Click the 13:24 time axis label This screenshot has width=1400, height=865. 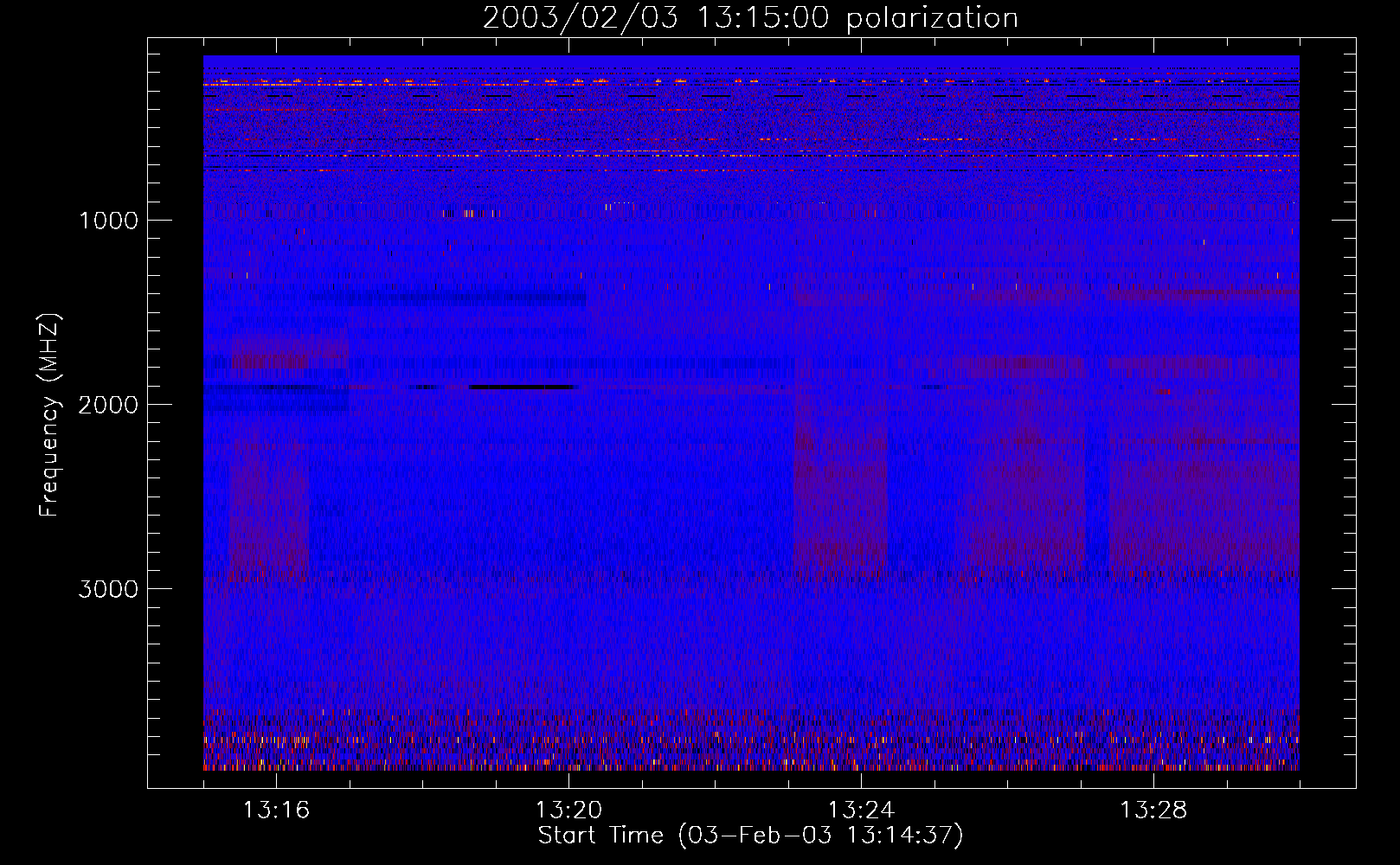pos(861,811)
